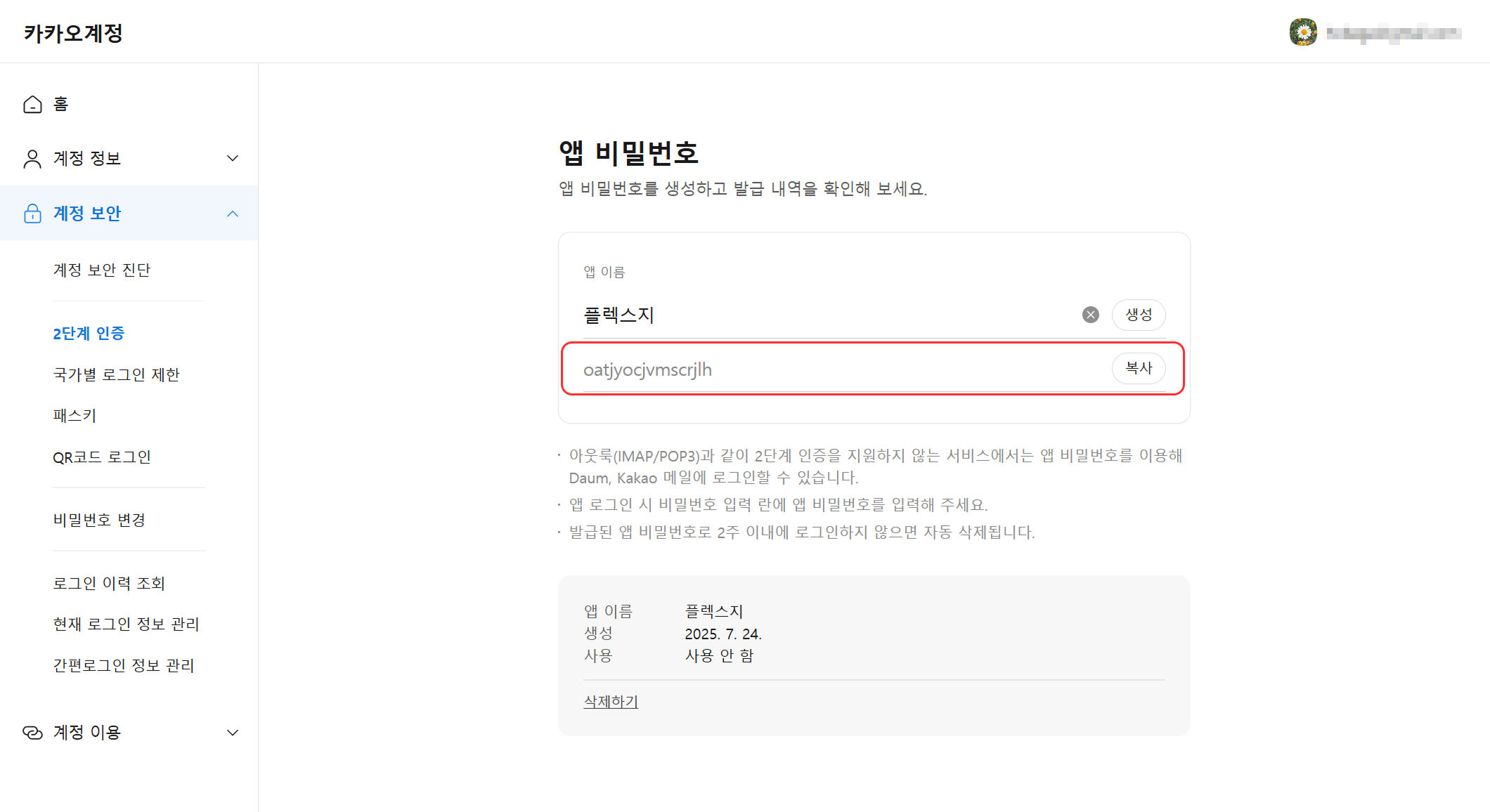Image resolution: width=1490 pixels, height=812 pixels.
Task: Expand the 계정 정보 section chevron
Action: (x=233, y=159)
